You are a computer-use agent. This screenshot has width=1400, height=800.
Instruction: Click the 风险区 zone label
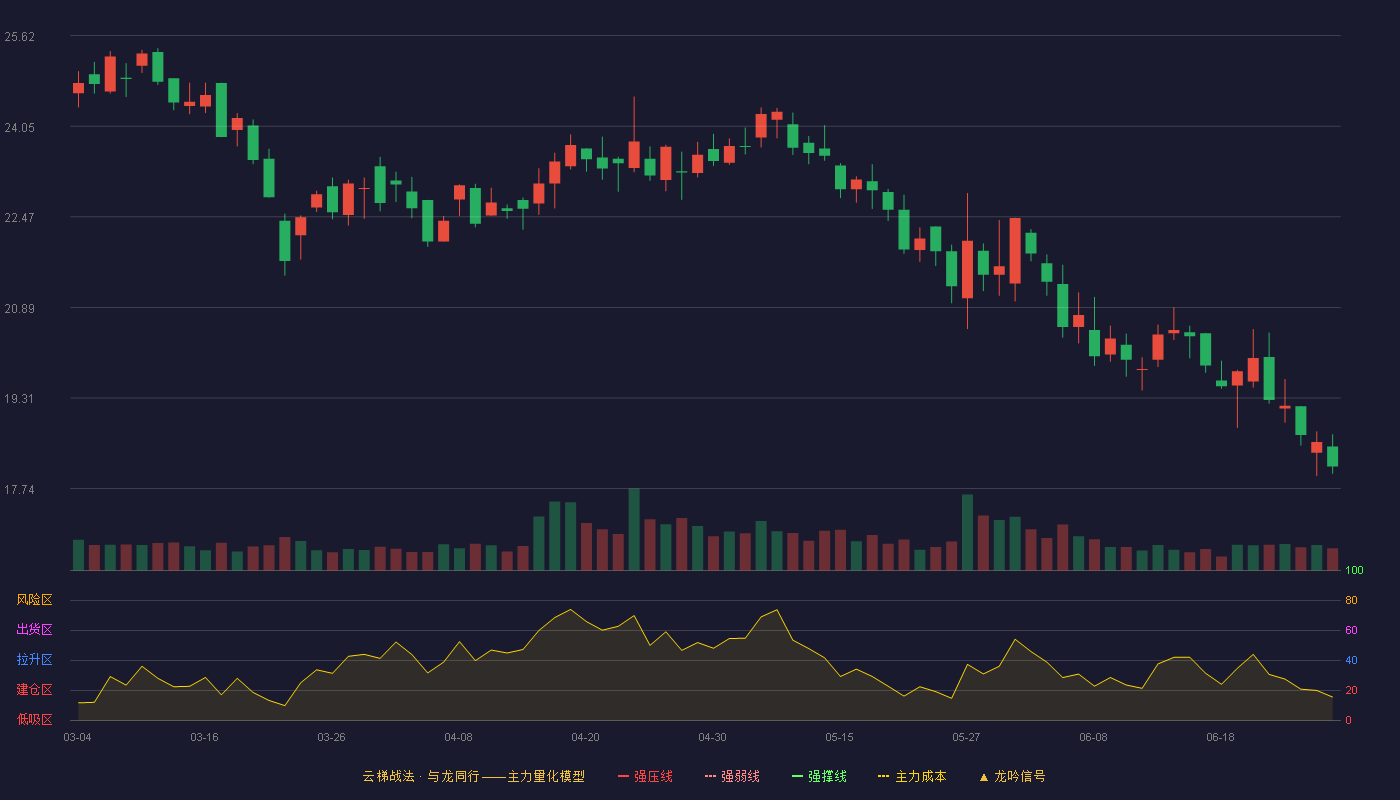tap(34, 600)
